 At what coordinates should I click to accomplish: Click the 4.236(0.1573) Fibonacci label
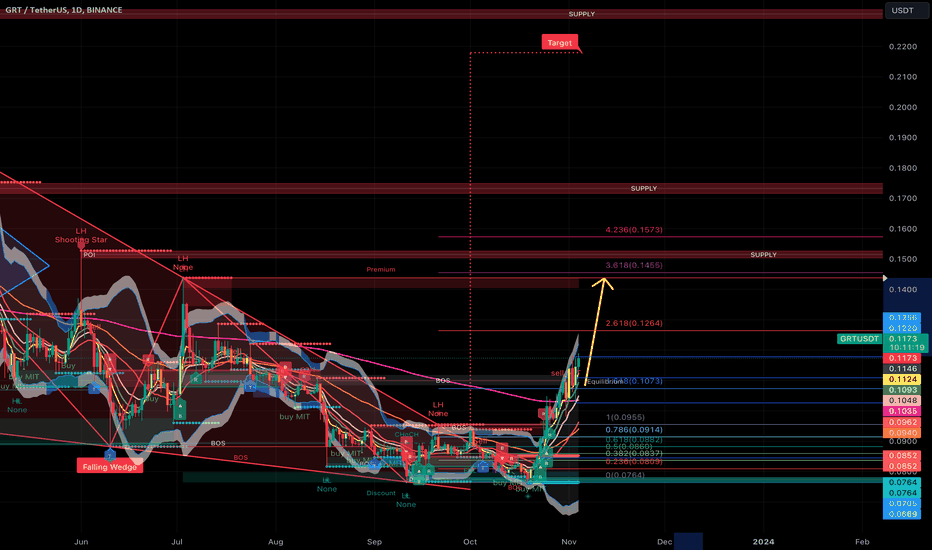(x=634, y=230)
